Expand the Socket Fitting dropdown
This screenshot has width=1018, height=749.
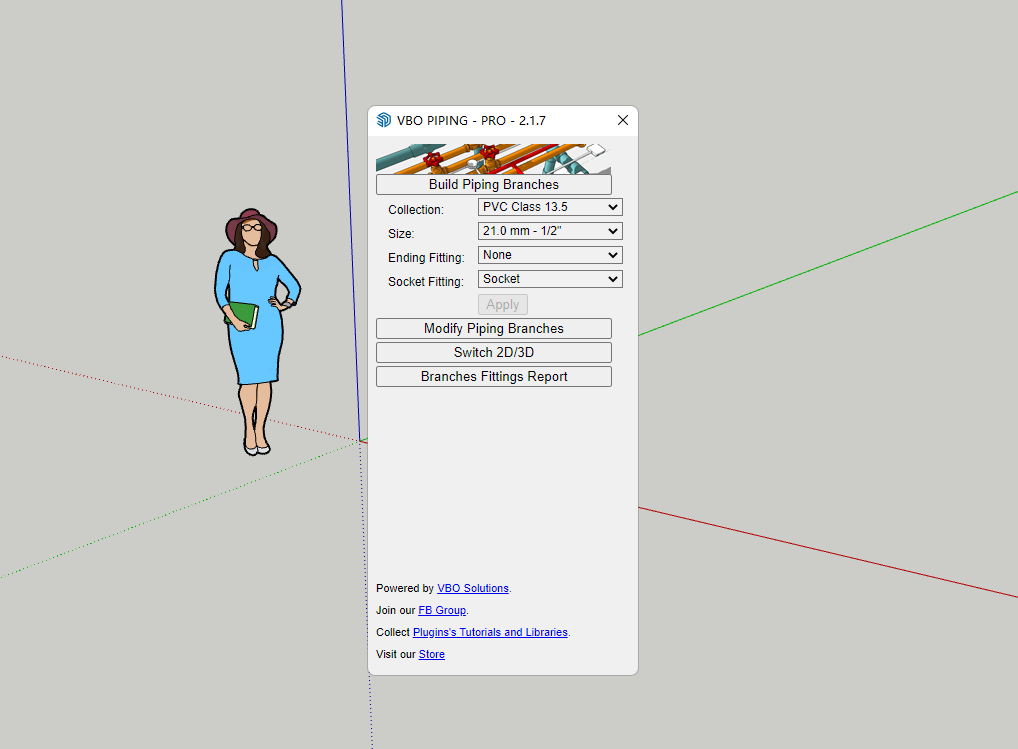(x=550, y=279)
